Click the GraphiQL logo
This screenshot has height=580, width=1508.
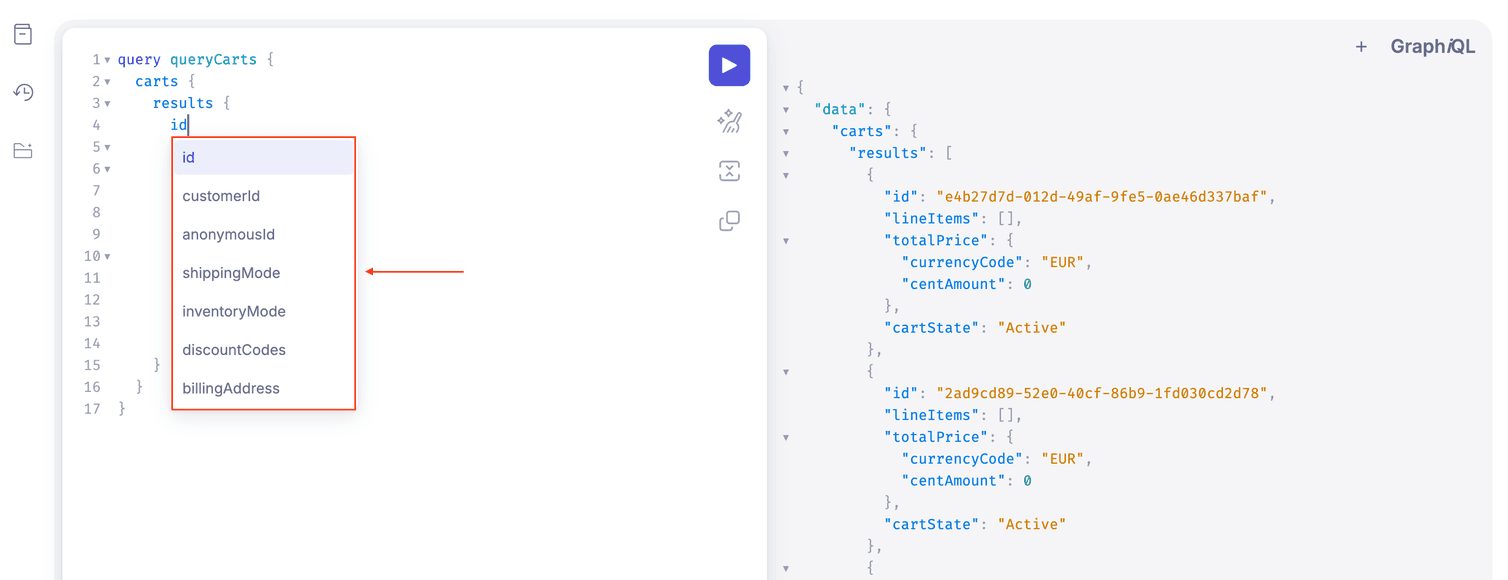pos(1433,45)
